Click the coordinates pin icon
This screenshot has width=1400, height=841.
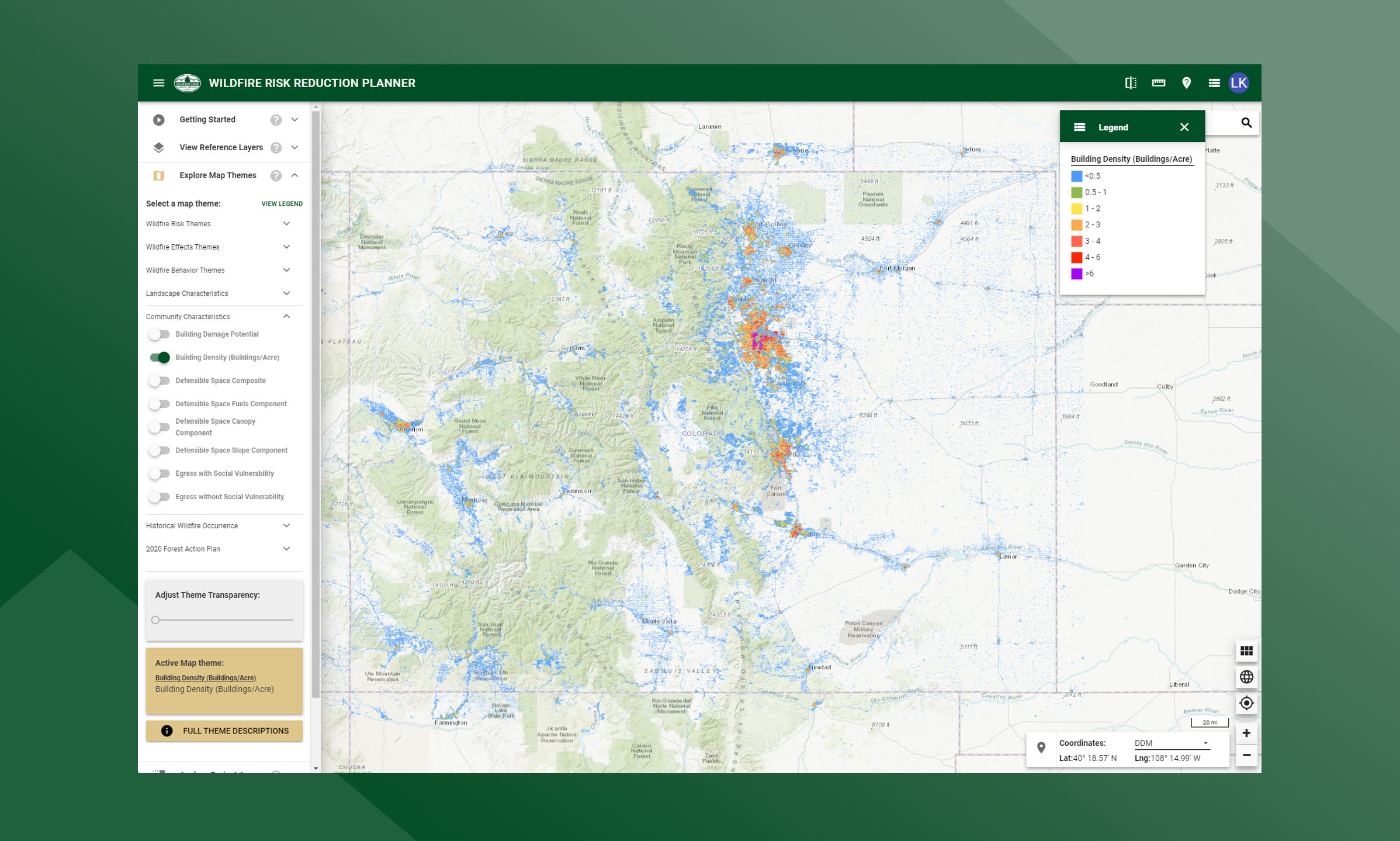[x=1041, y=747]
